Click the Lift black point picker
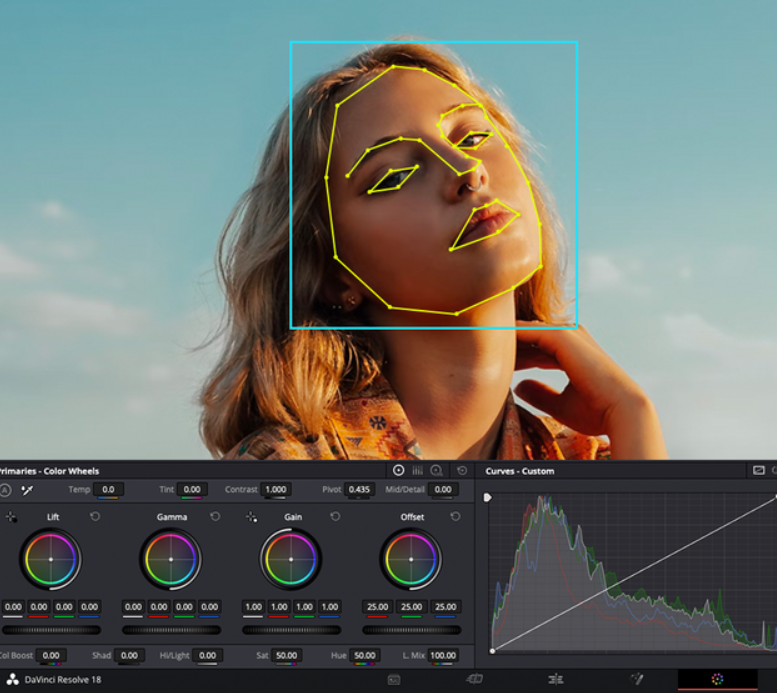The width and height of the screenshot is (777, 693). pos(11,517)
